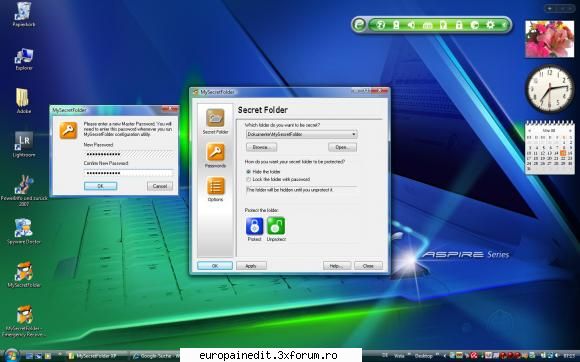Click the Open button beside Browse
Screen dimensions: 580x362
(x=343, y=147)
